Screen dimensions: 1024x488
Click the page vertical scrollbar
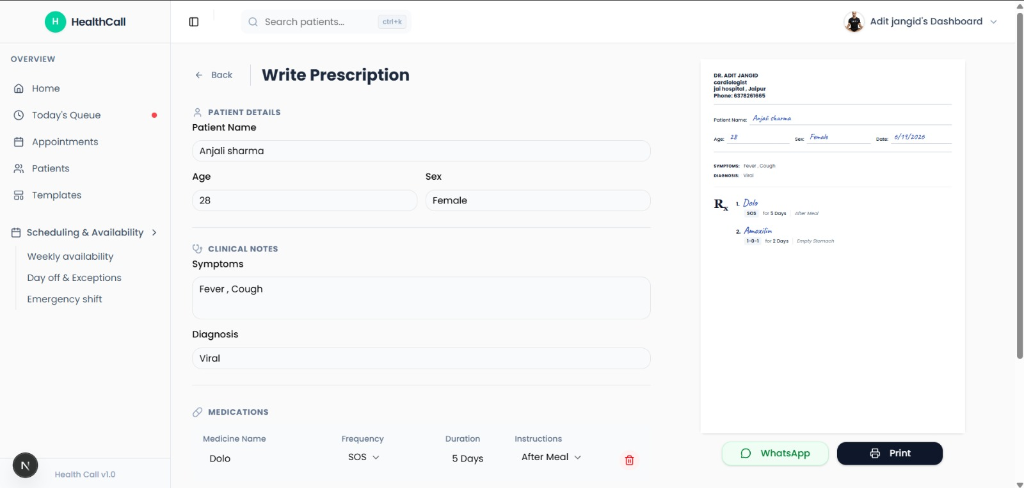[x=1019, y=186]
